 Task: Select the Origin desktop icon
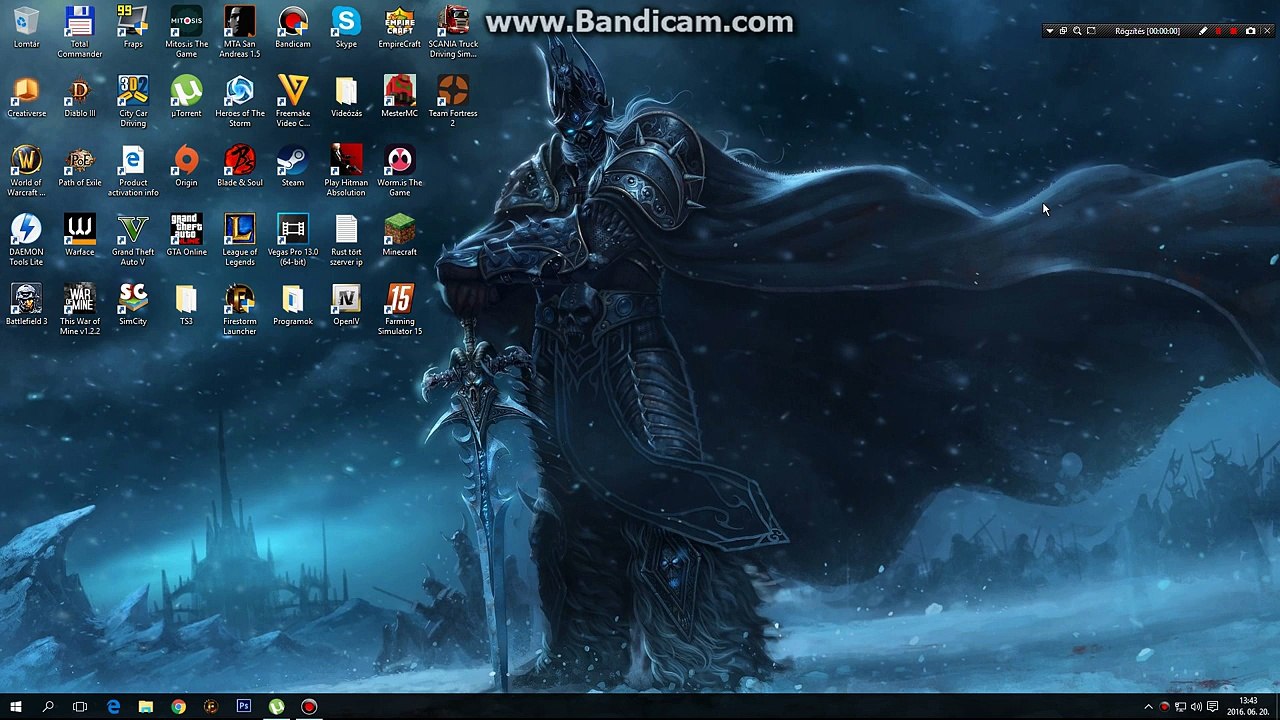point(186,166)
